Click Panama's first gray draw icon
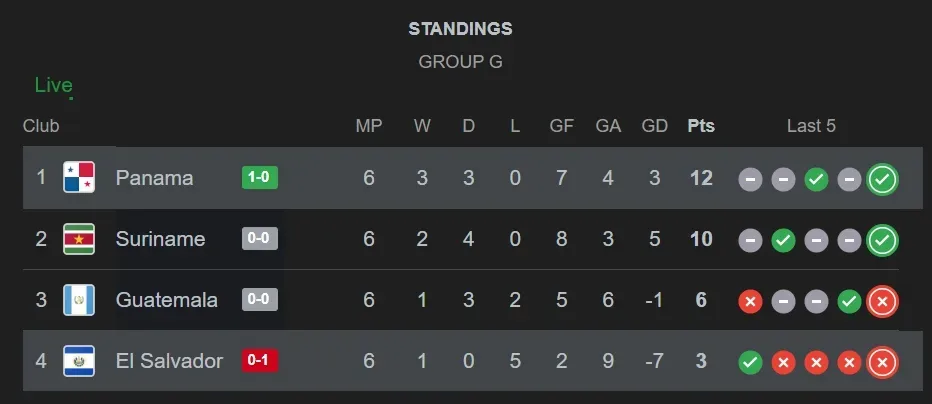The image size is (932, 404). 750,179
